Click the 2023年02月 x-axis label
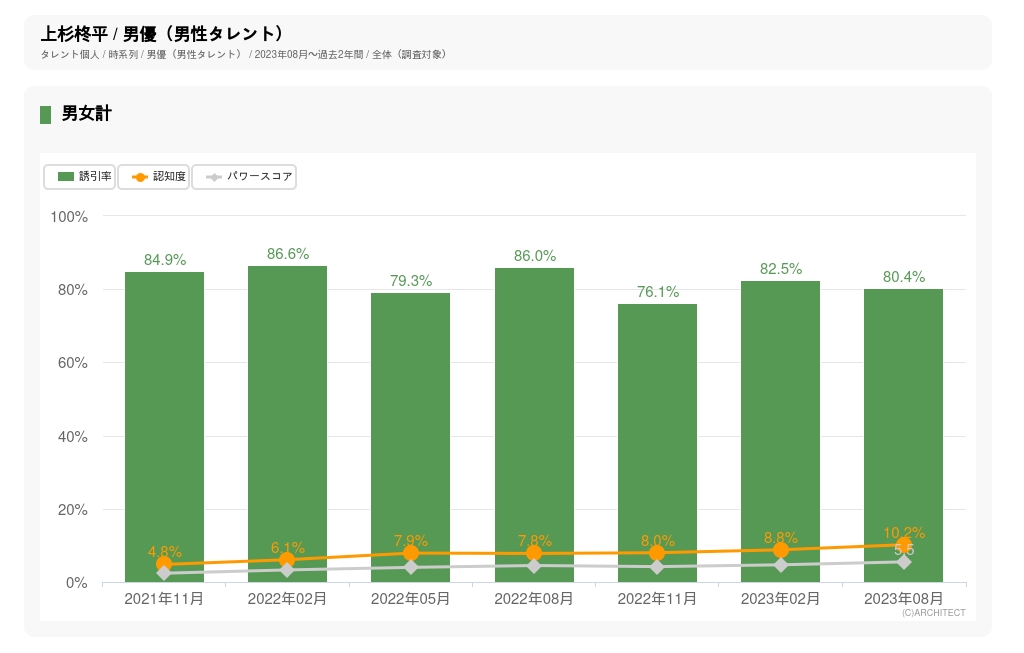 point(780,599)
